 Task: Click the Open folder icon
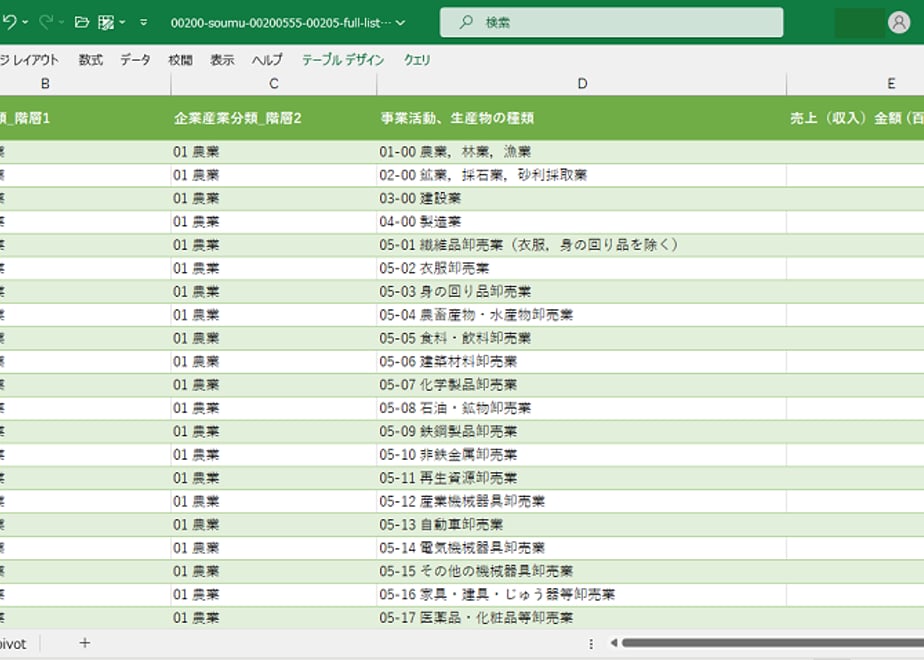click(82, 22)
